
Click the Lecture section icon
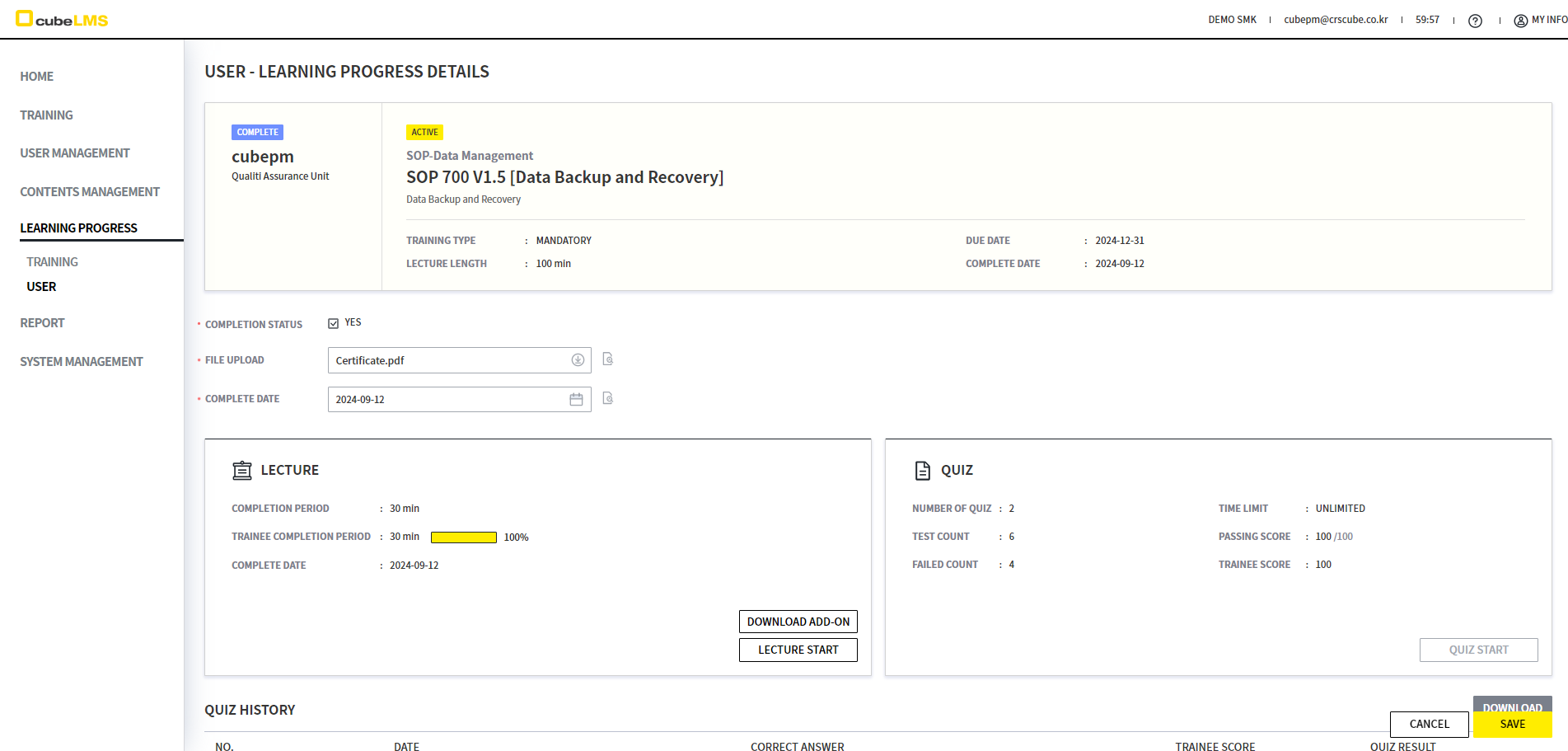coord(241,471)
